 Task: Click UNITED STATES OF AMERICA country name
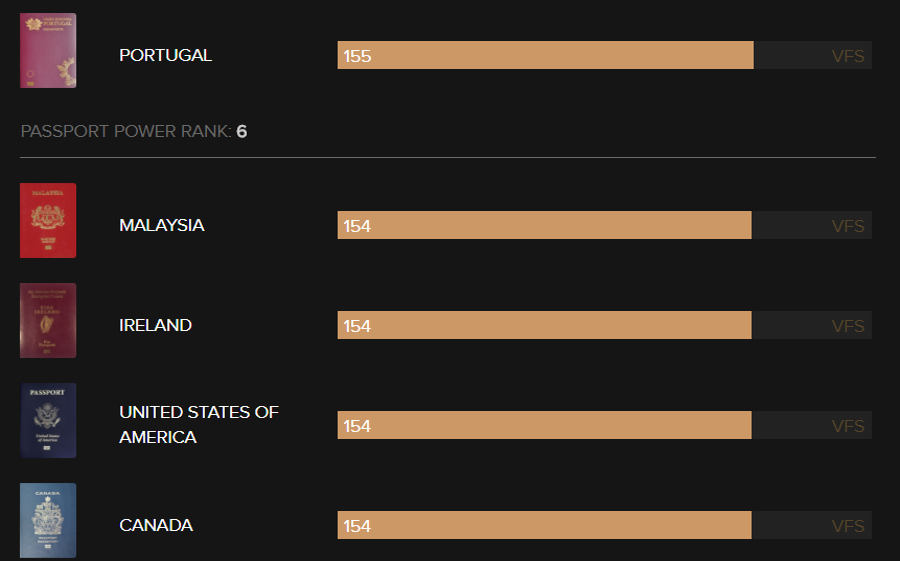(x=199, y=425)
